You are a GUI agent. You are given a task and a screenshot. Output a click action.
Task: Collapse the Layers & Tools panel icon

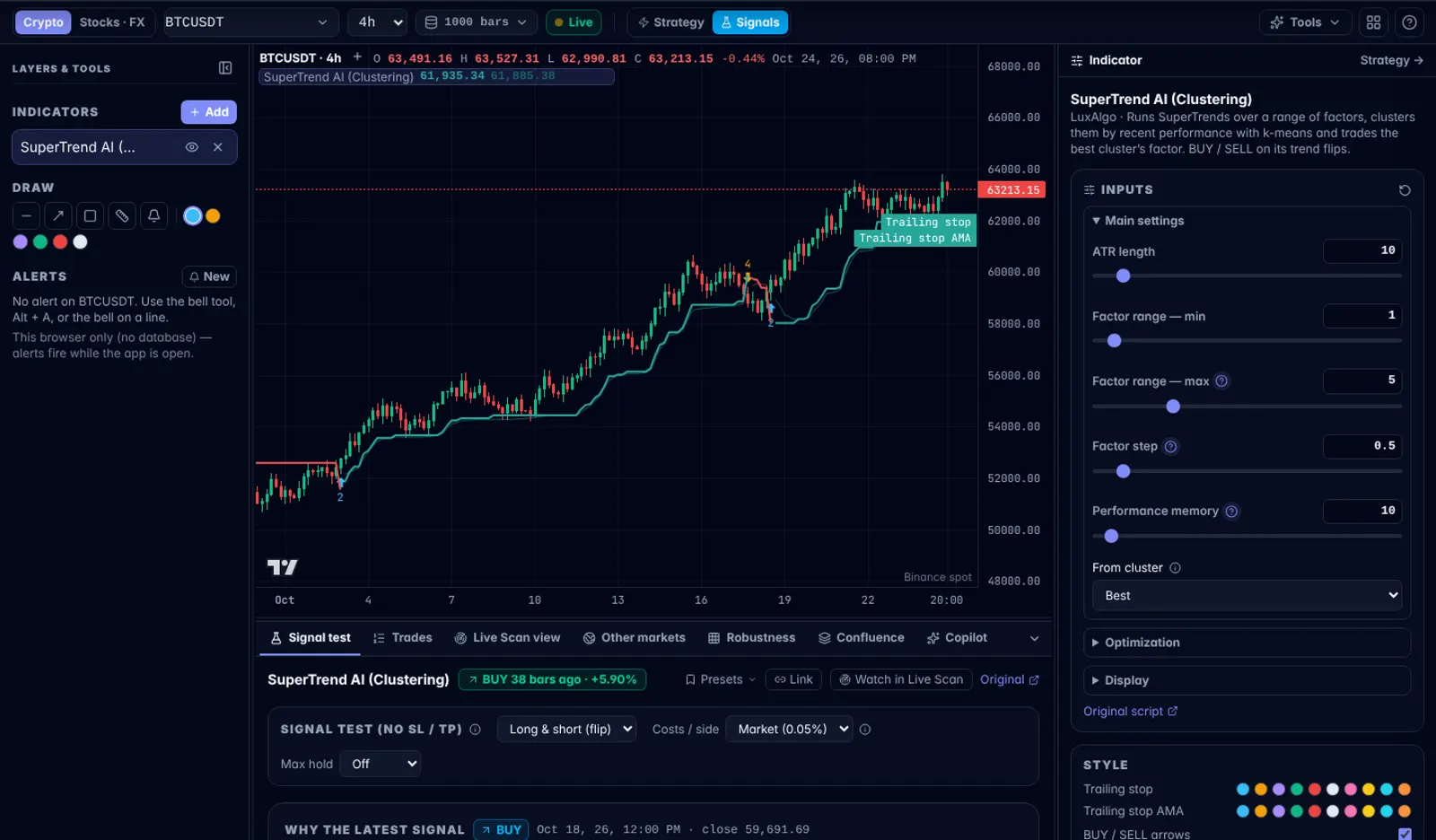[x=225, y=68]
